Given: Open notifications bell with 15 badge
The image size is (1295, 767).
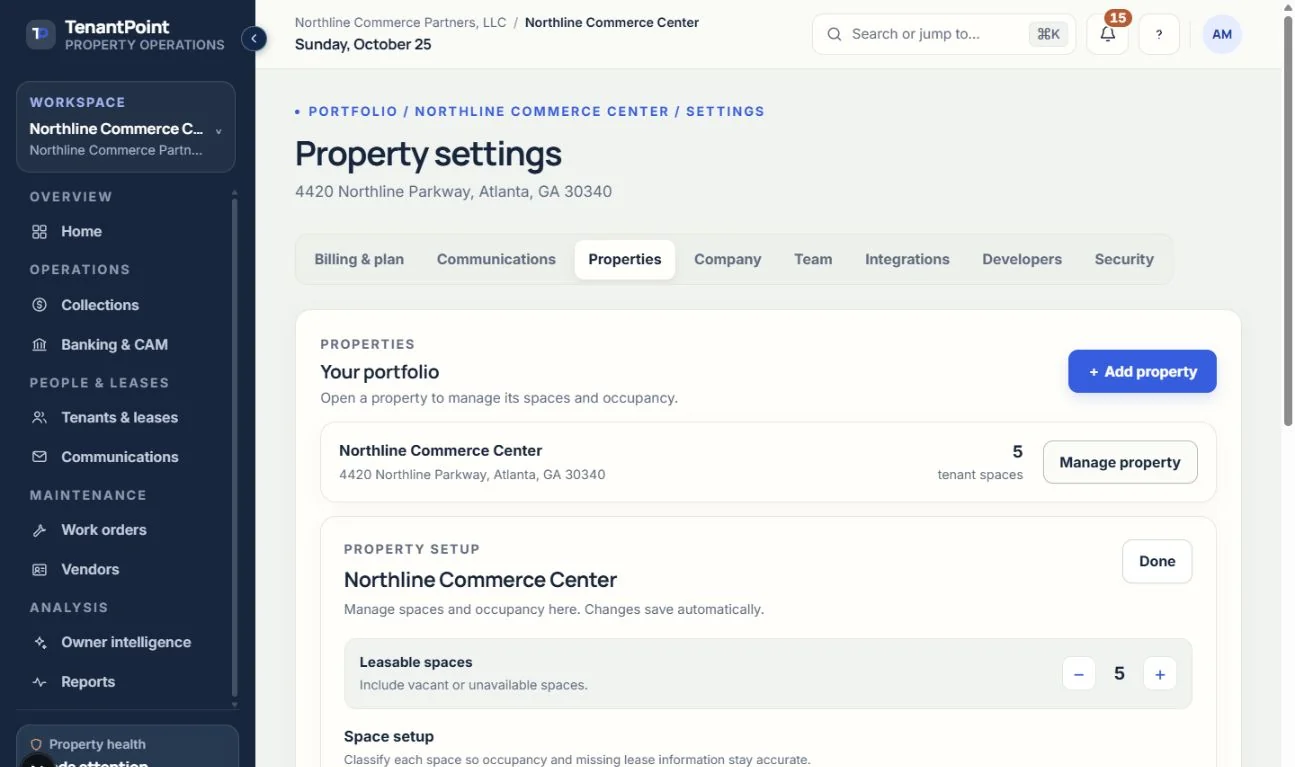Looking at the screenshot, I should pyautogui.click(x=1107, y=34).
